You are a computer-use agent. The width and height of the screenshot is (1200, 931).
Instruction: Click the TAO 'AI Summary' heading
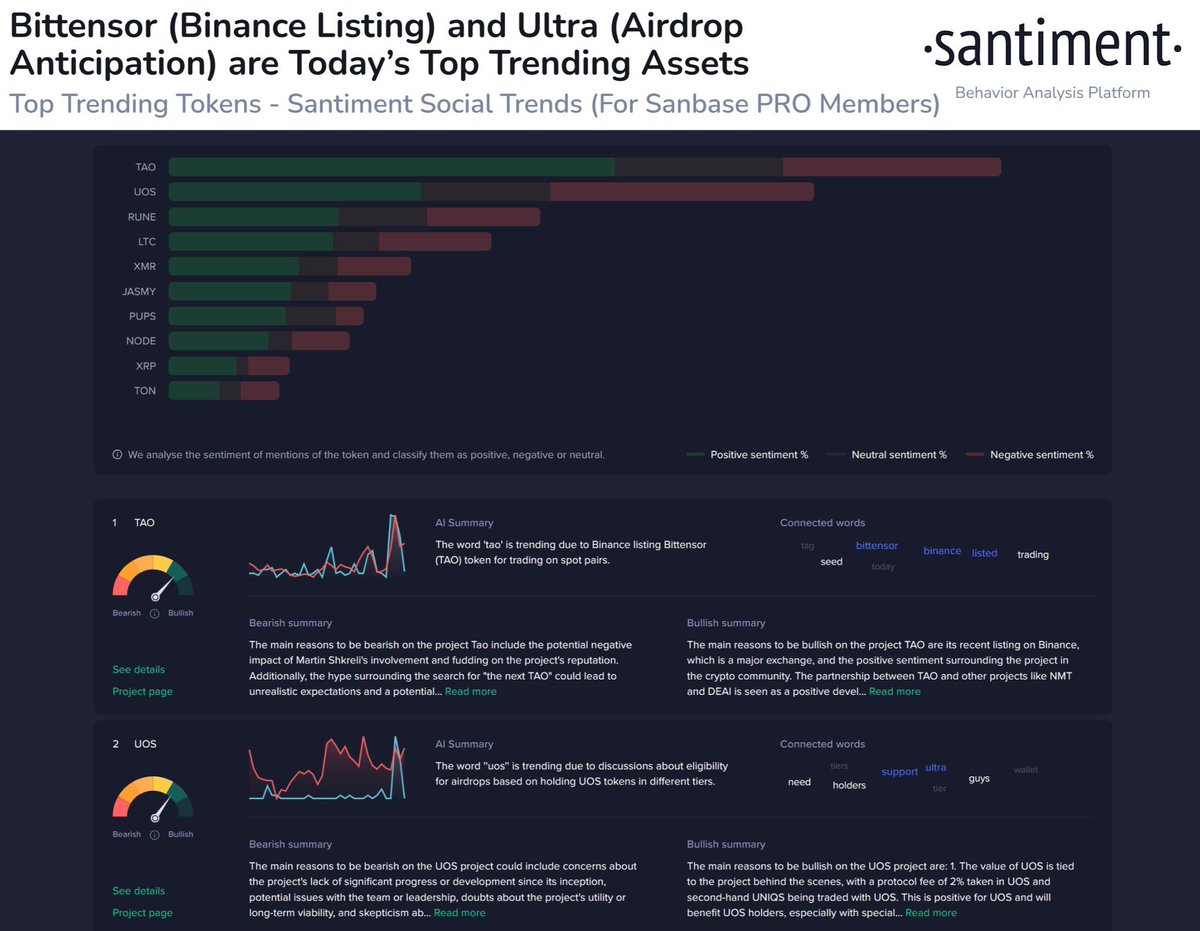[x=464, y=523]
